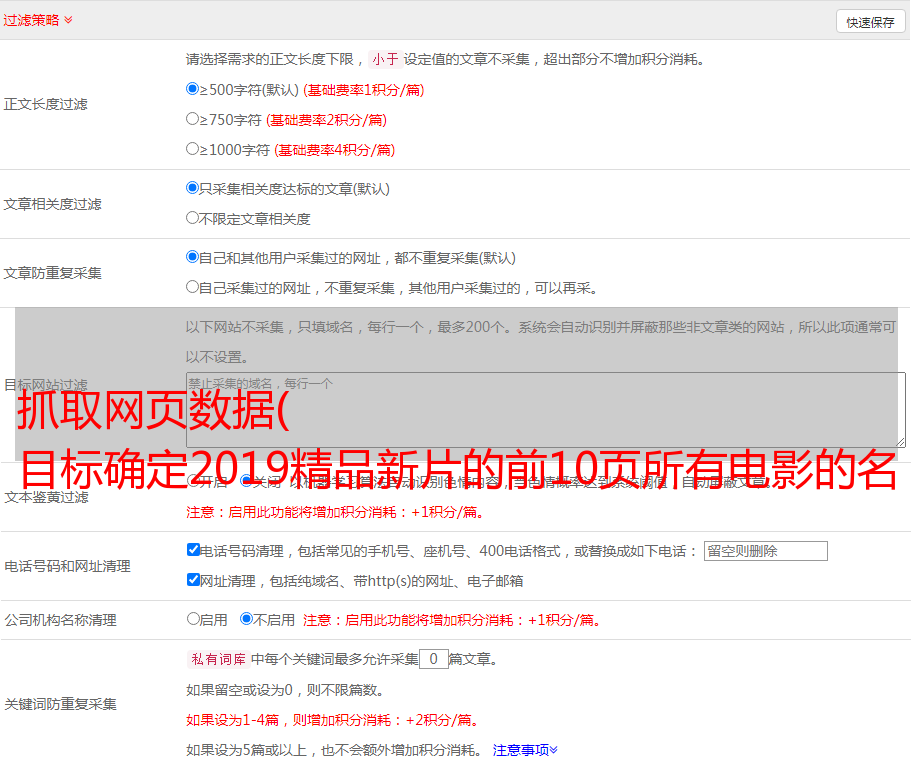Choose the ≥1000字符 length filter
Screen dimensions: 912x768
point(193,149)
